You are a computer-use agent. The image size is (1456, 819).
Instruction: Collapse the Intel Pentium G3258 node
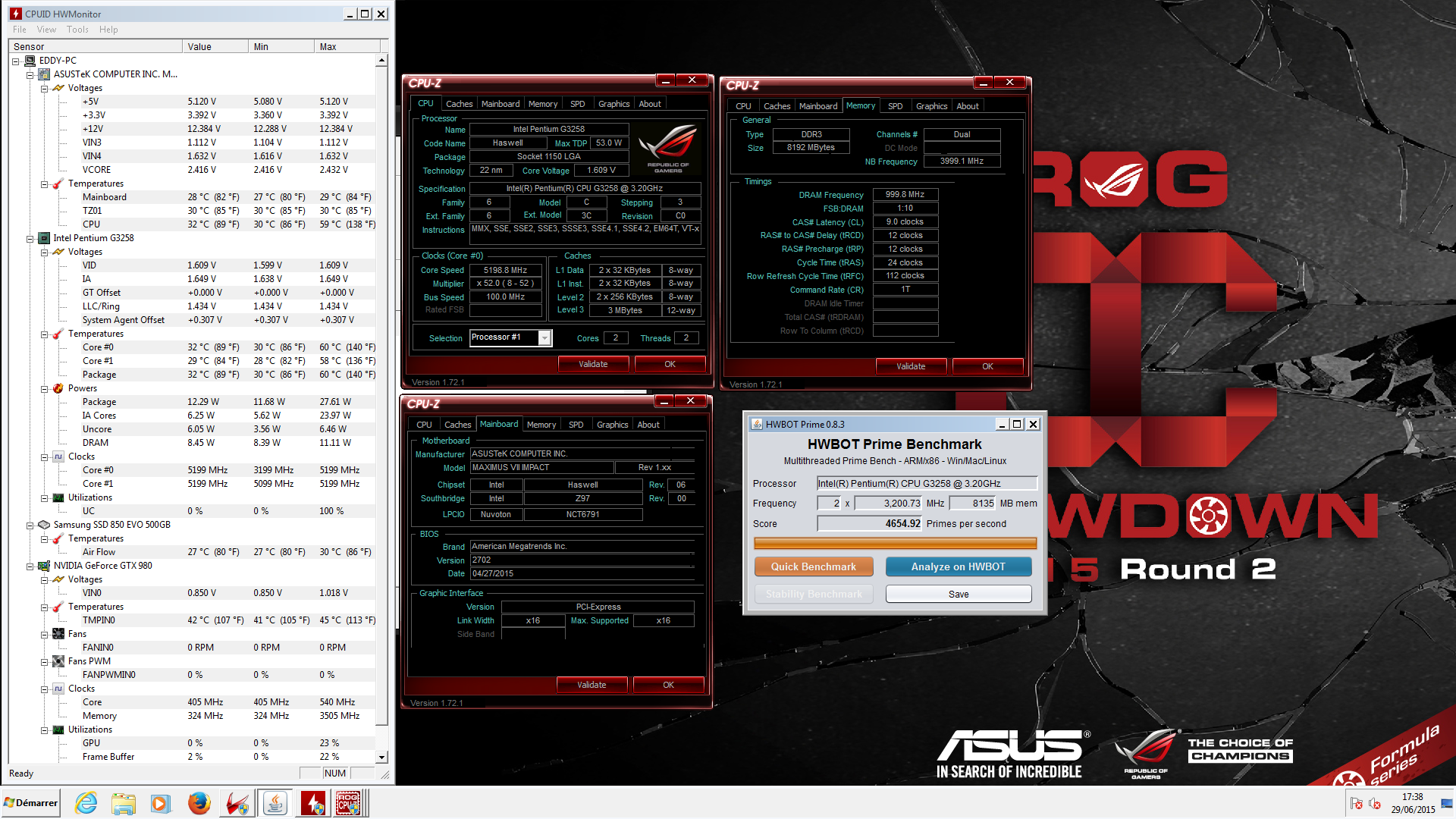click(x=30, y=238)
